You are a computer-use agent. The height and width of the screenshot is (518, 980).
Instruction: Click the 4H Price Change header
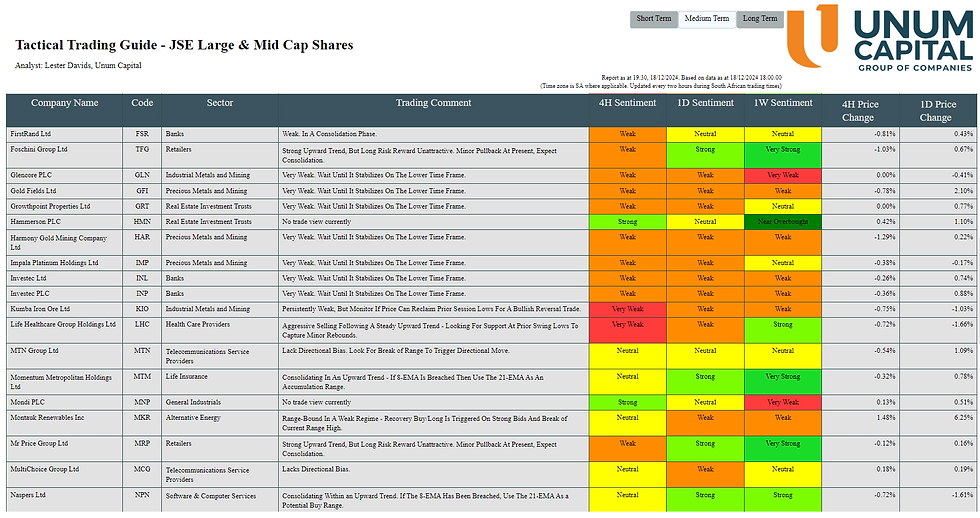point(860,111)
